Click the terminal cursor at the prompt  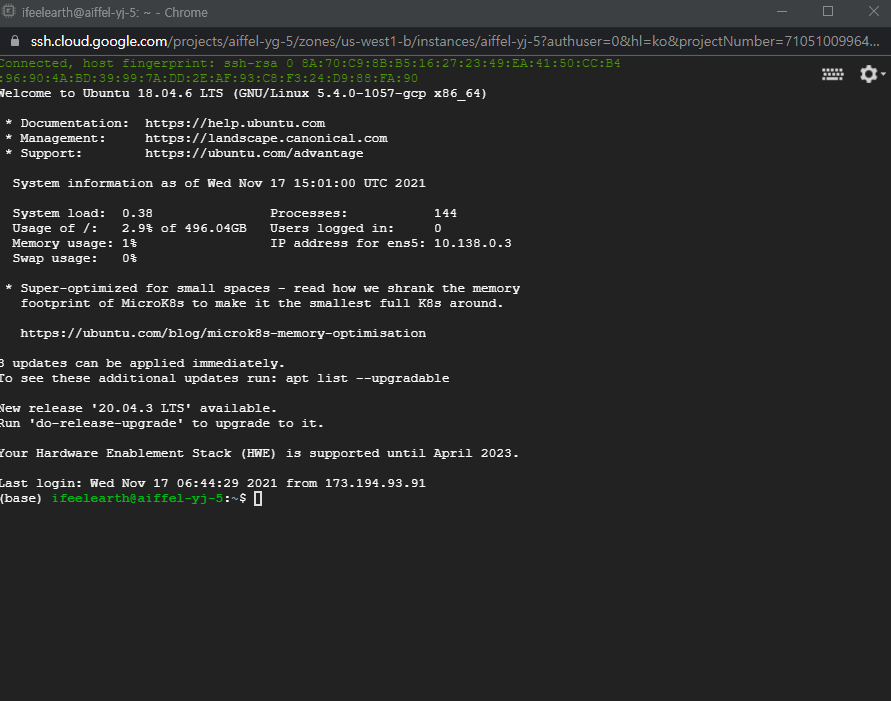tap(258, 499)
